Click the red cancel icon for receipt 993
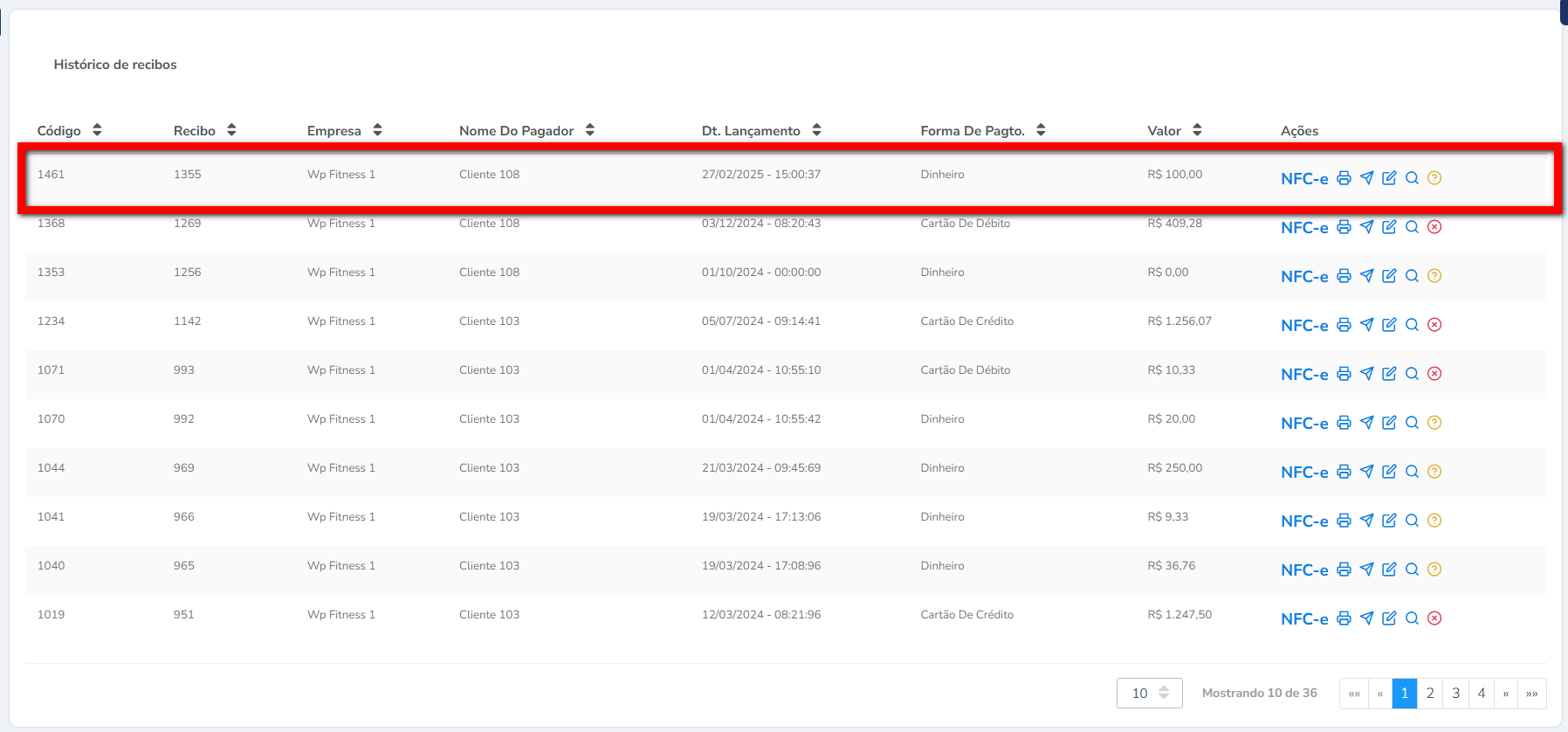 [x=1434, y=374]
